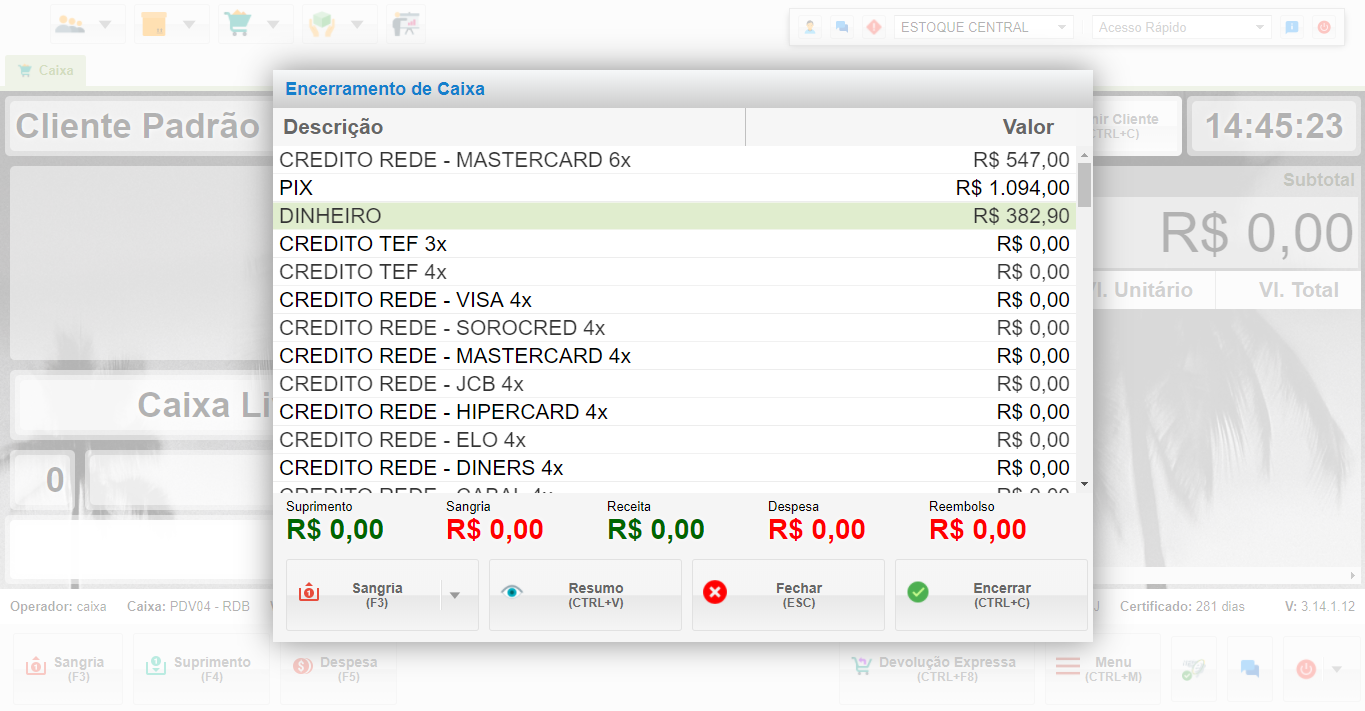This screenshot has width=1365, height=711.
Task: Show summary with the Resumo eye button
Action: click(x=585, y=595)
